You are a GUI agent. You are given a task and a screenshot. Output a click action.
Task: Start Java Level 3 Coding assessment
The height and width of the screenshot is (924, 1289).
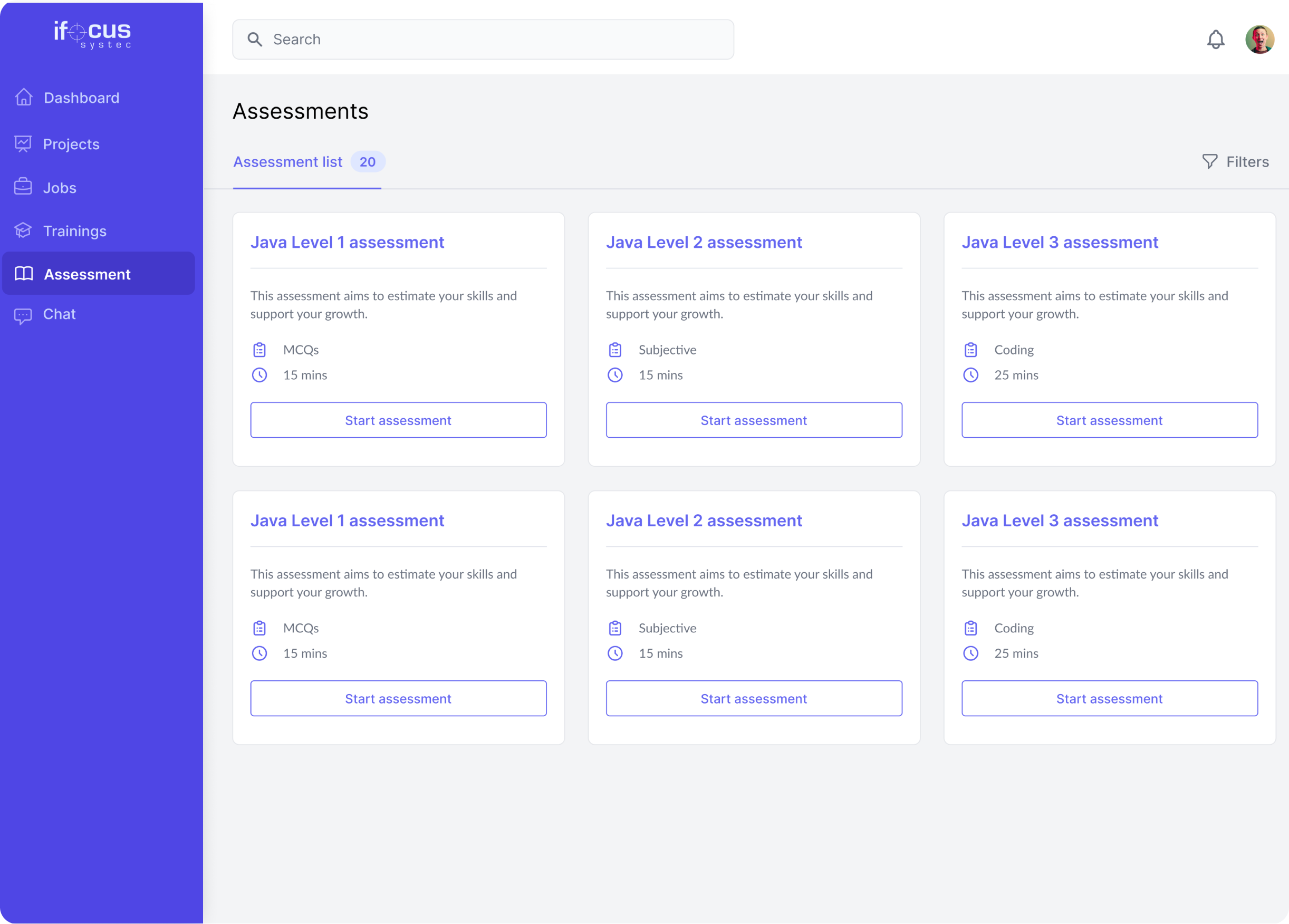coord(1109,420)
